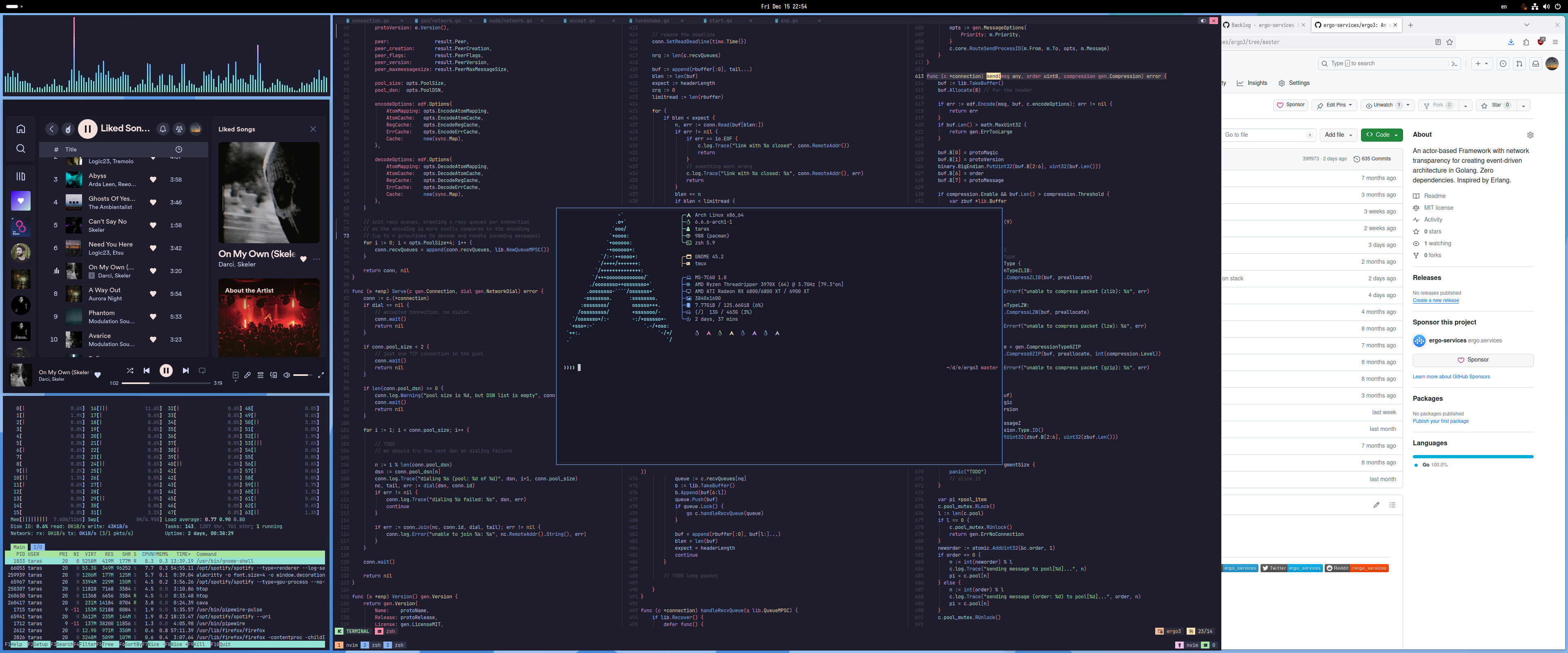Pause using large button beside Liked Songs title
The image size is (1568, 653).
tap(88, 129)
